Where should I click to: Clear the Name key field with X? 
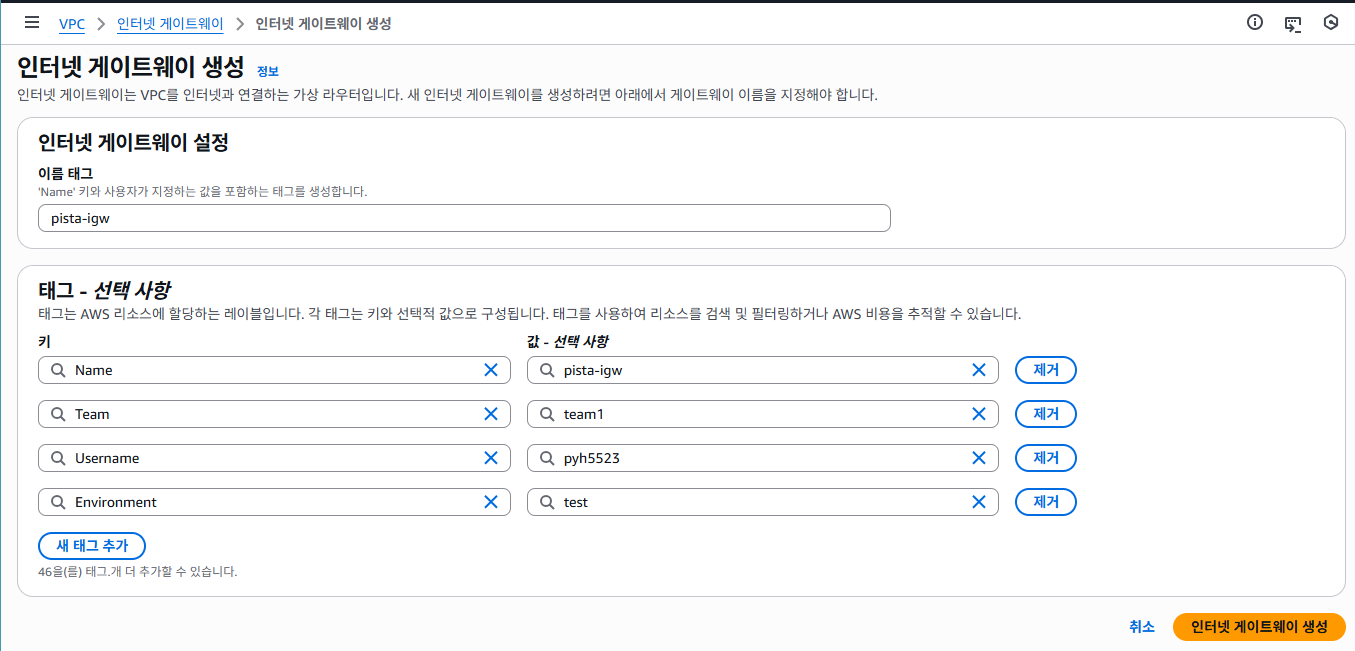click(491, 370)
